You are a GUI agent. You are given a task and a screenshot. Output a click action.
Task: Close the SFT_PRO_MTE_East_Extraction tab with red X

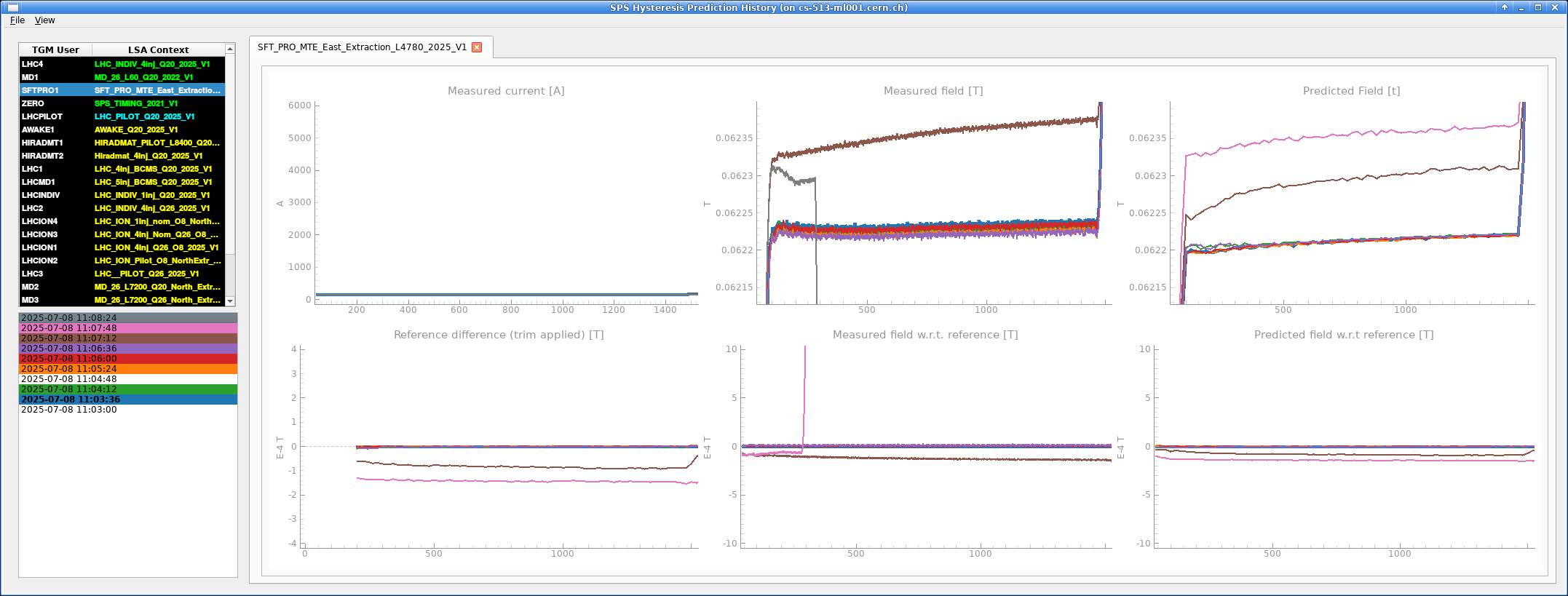point(477,47)
